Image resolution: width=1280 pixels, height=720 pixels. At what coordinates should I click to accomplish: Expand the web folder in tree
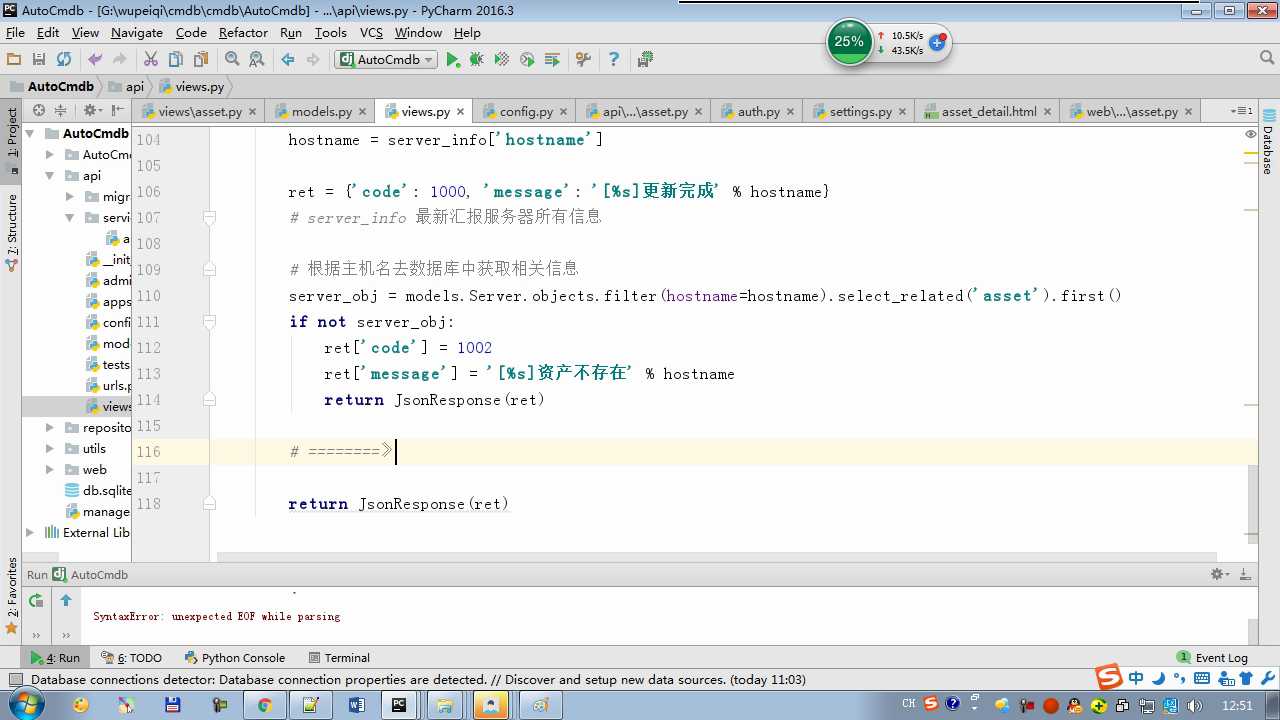click(x=50, y=469)
